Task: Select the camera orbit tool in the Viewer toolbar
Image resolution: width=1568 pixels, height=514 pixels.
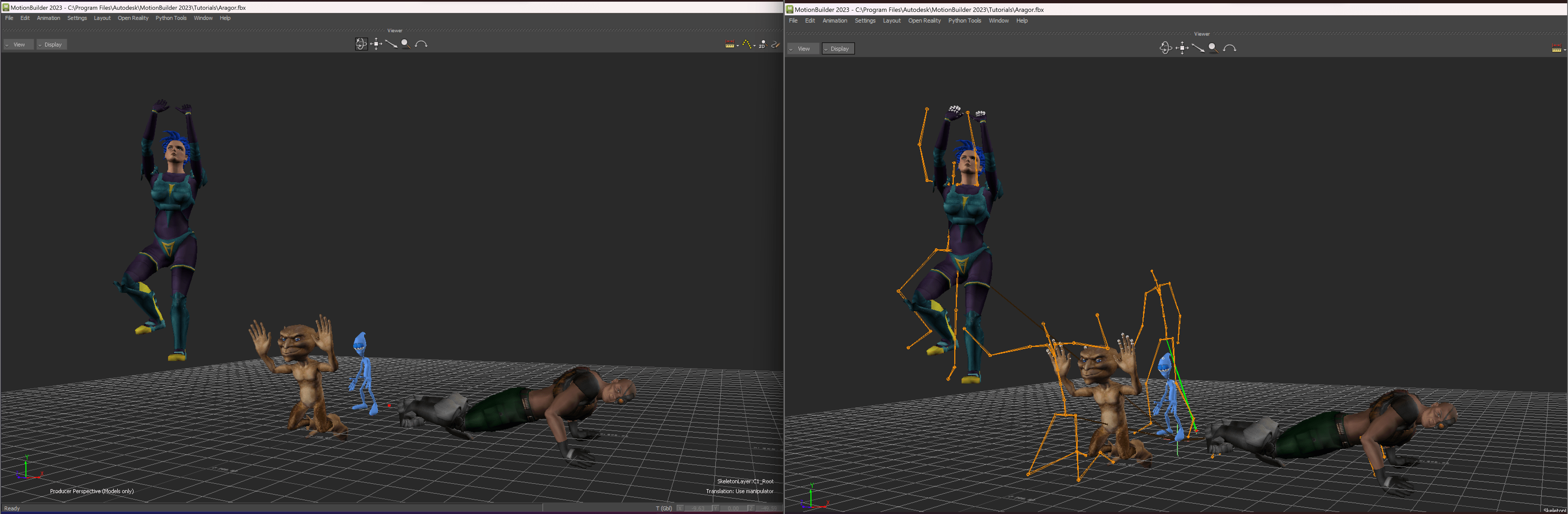Action: coord(361,44)
